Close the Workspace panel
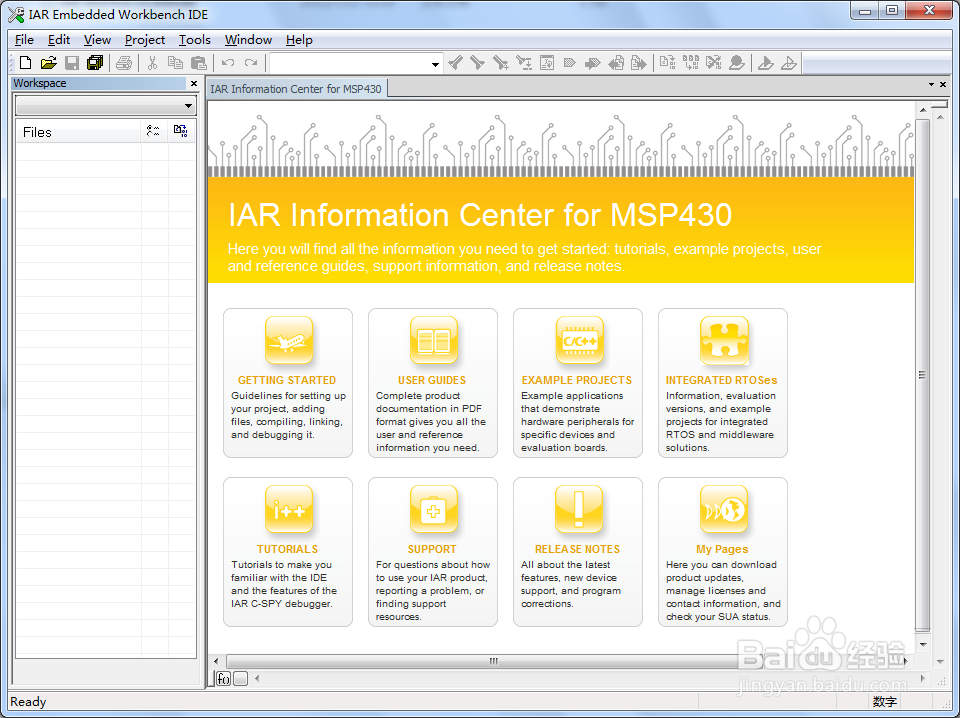This screenshot has width=960, height=718. pyautogui.click(x=194, y=83)
